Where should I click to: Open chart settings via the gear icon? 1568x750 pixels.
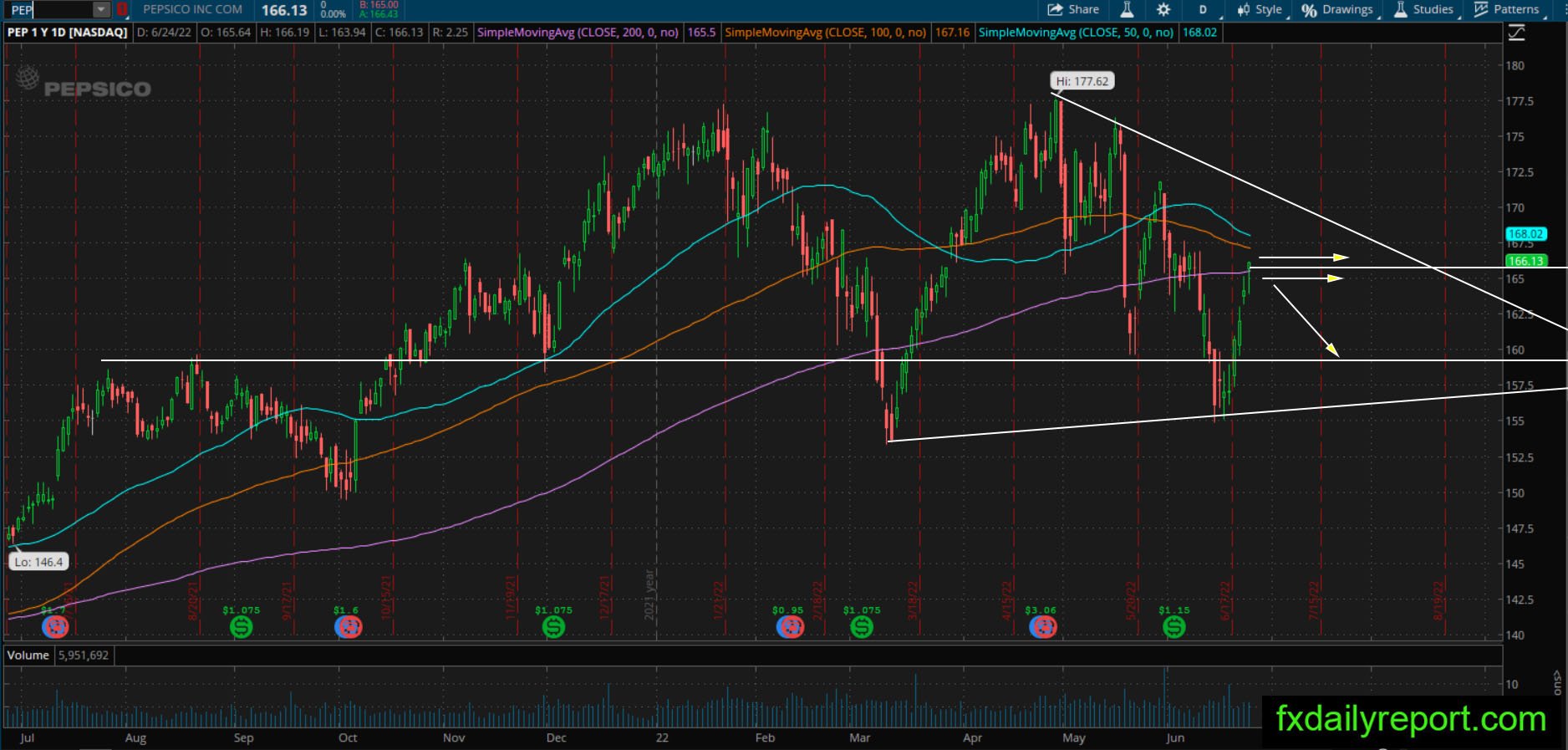click(x=1163, y=10)
